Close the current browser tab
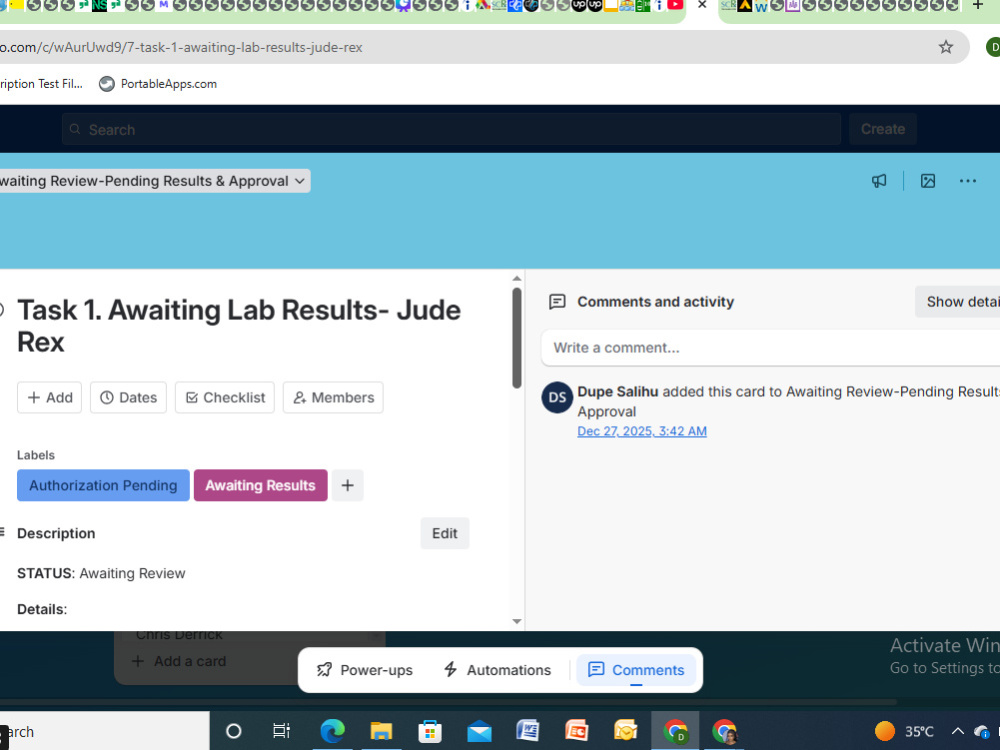 pyautogui.click(x=702, y=6)
